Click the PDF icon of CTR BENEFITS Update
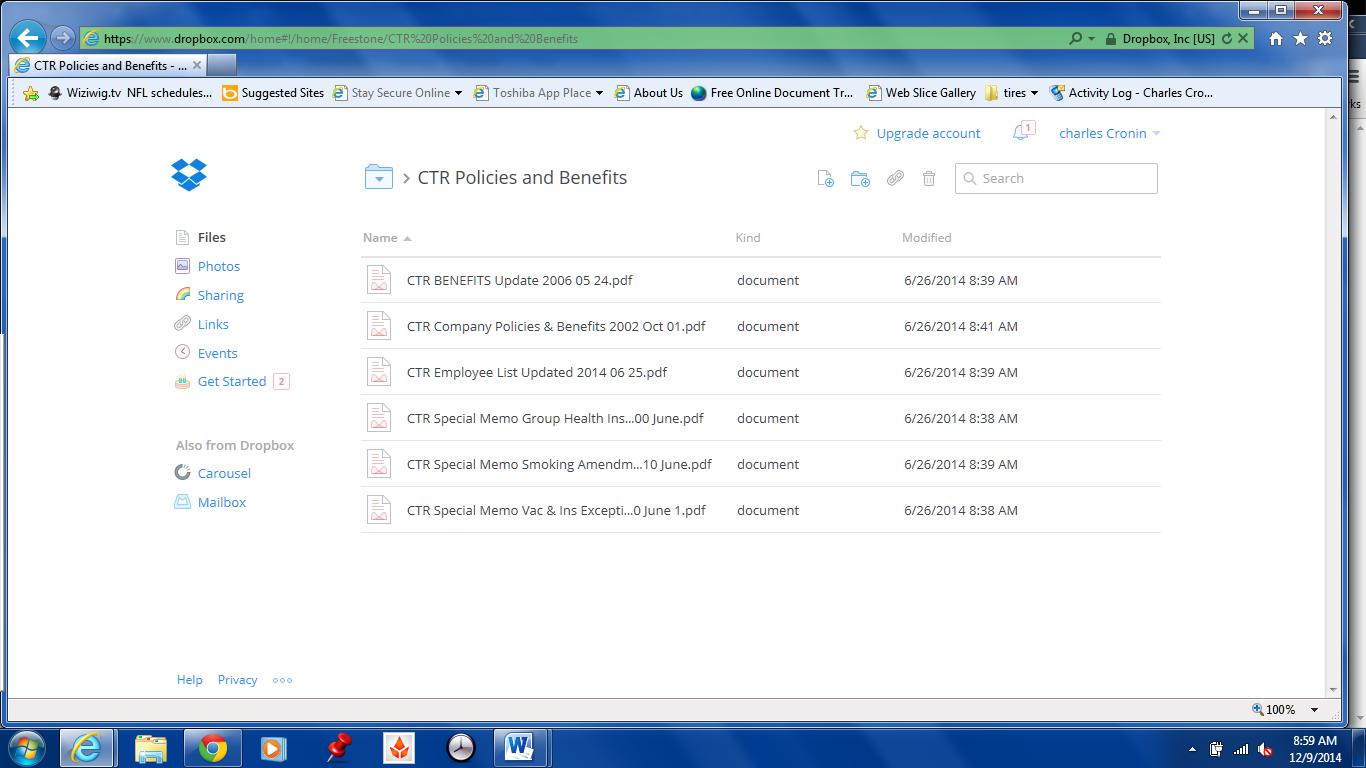The image size is (1366, 768). click(x=379, y=280)
